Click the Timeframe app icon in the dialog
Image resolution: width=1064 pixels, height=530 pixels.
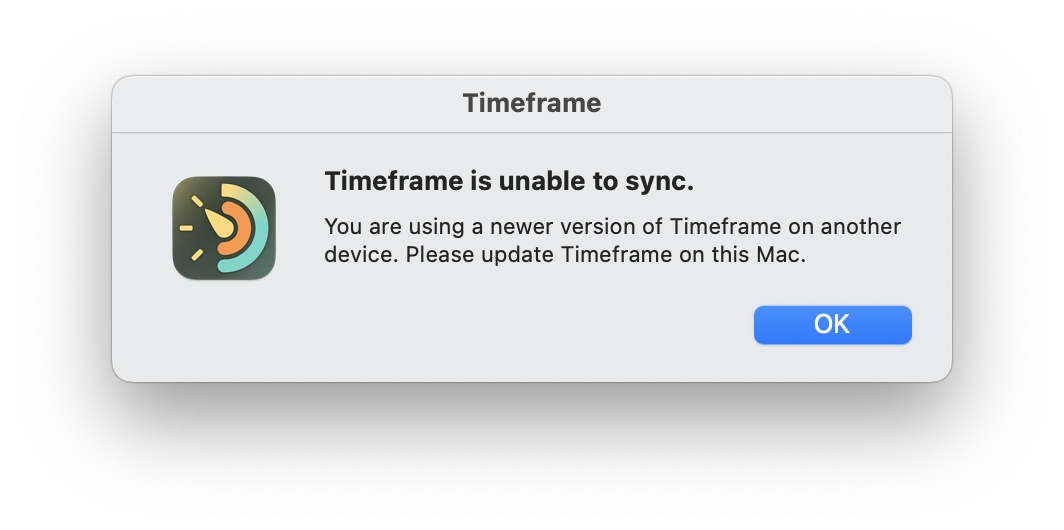[224, 228]
